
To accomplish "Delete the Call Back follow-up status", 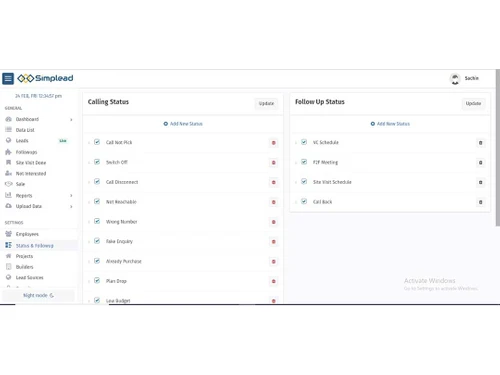I will point(481,202).
